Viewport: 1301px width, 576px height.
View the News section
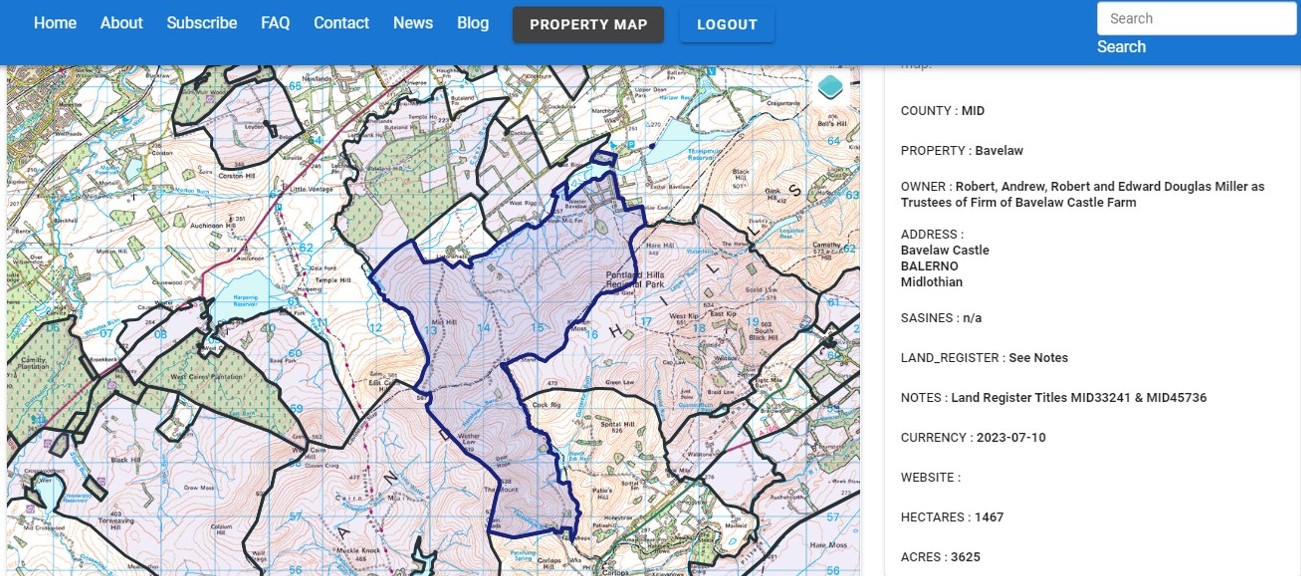413,23
